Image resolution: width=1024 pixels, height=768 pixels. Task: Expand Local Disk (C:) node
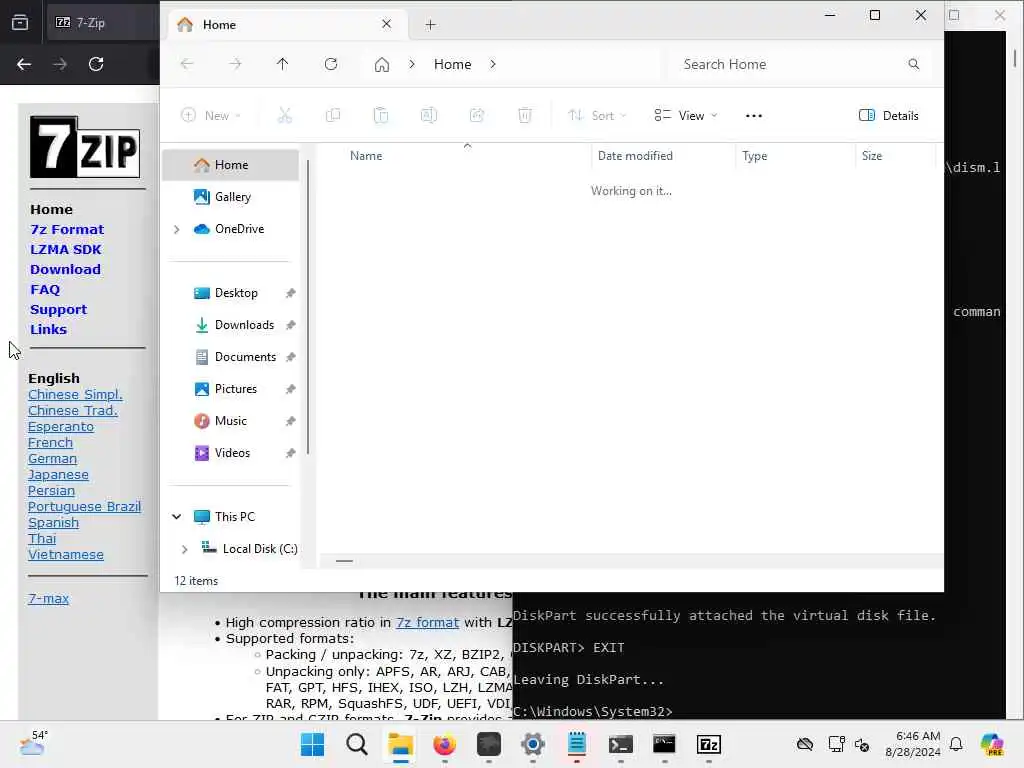pos(184,549)
